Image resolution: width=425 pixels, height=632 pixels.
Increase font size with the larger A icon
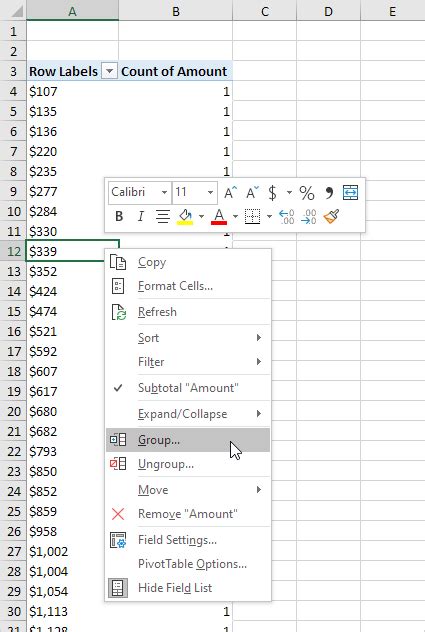pos(230,193)
